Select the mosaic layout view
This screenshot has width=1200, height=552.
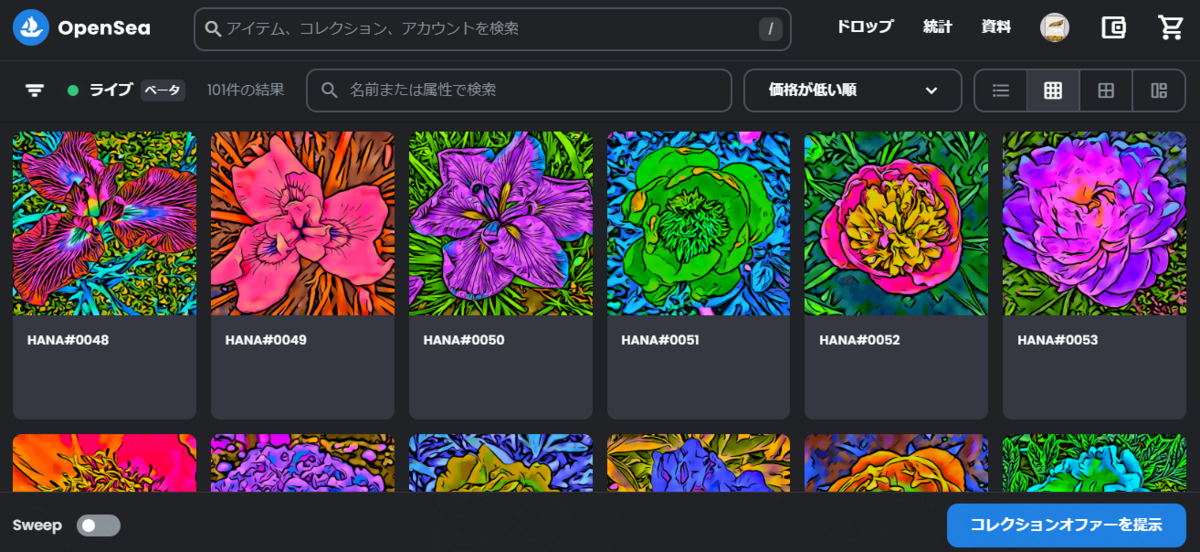point(1159,90)
